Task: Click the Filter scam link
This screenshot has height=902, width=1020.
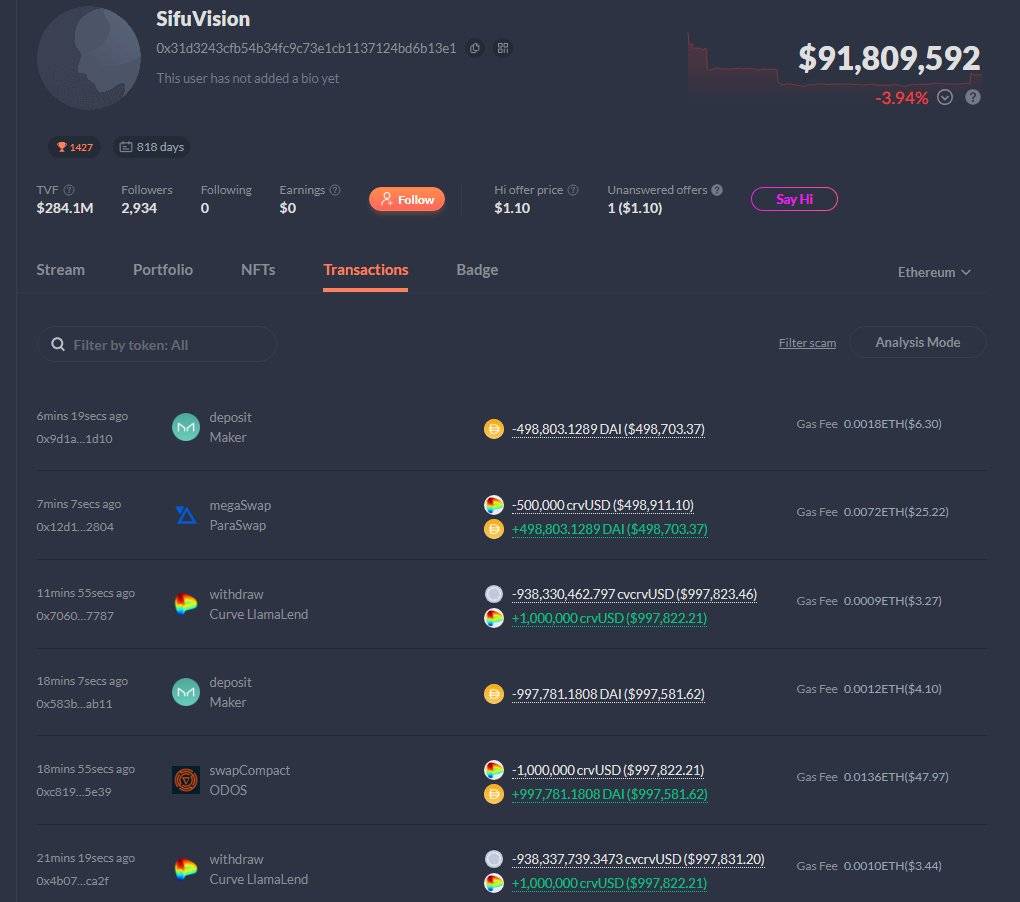Action: (807, 343)
